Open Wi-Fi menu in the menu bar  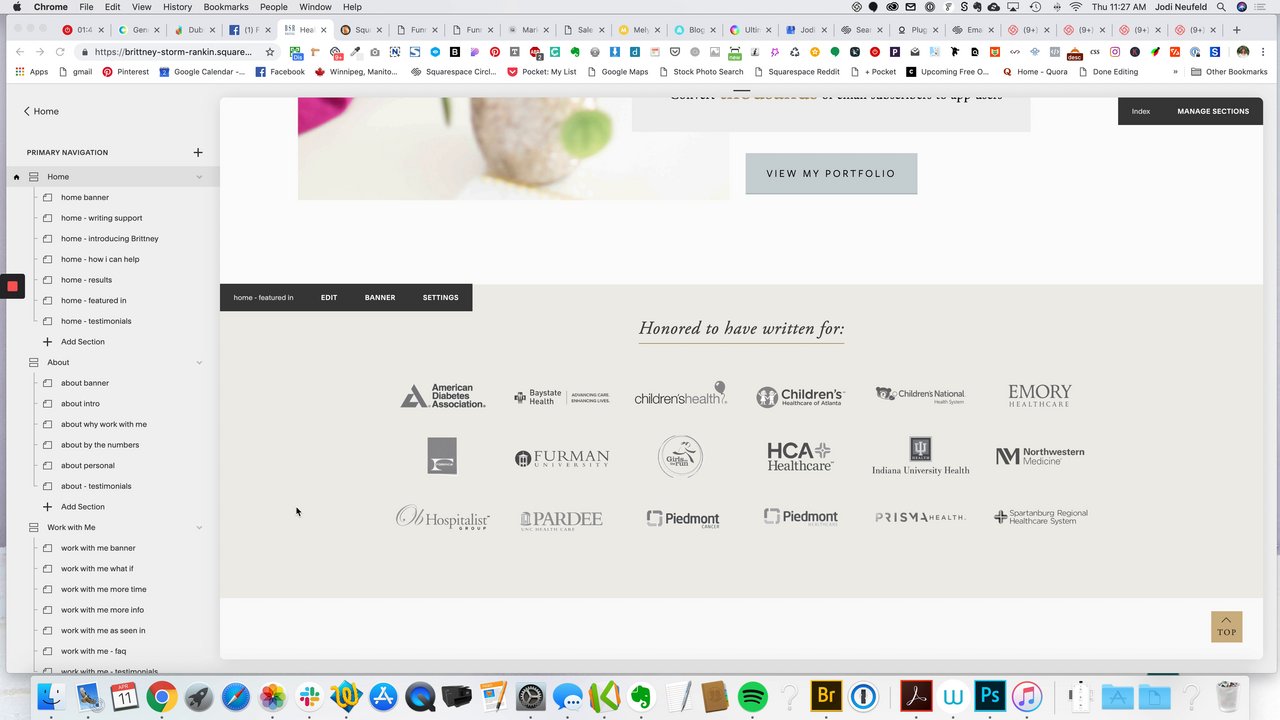[1075, 7]
